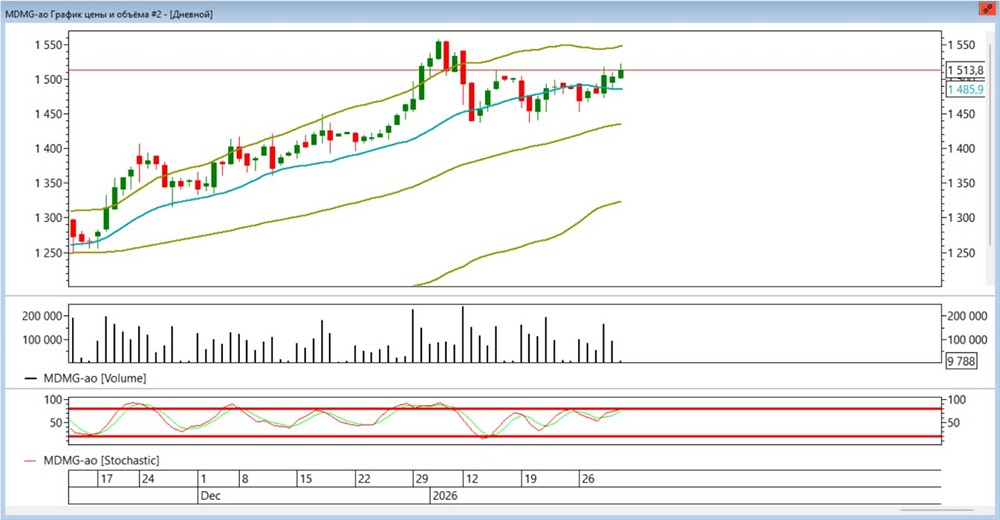Click the red chain link icon in title bar
Screen dimensions: 1000x520
tap(988, 9)
